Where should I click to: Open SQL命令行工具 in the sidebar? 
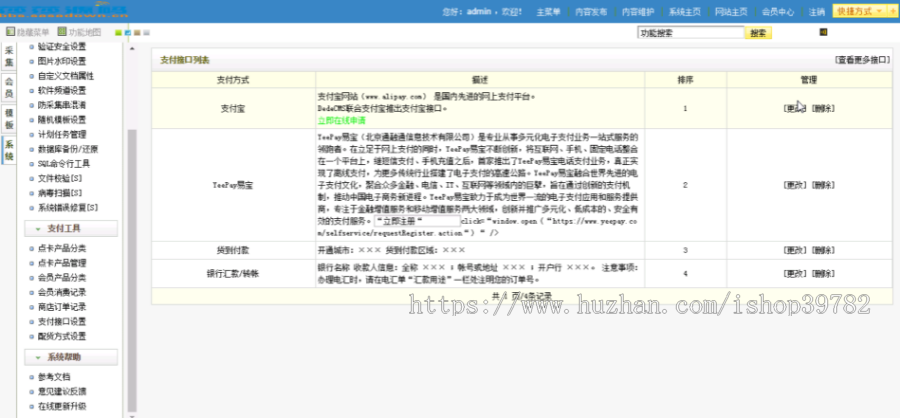click(64, 164)
